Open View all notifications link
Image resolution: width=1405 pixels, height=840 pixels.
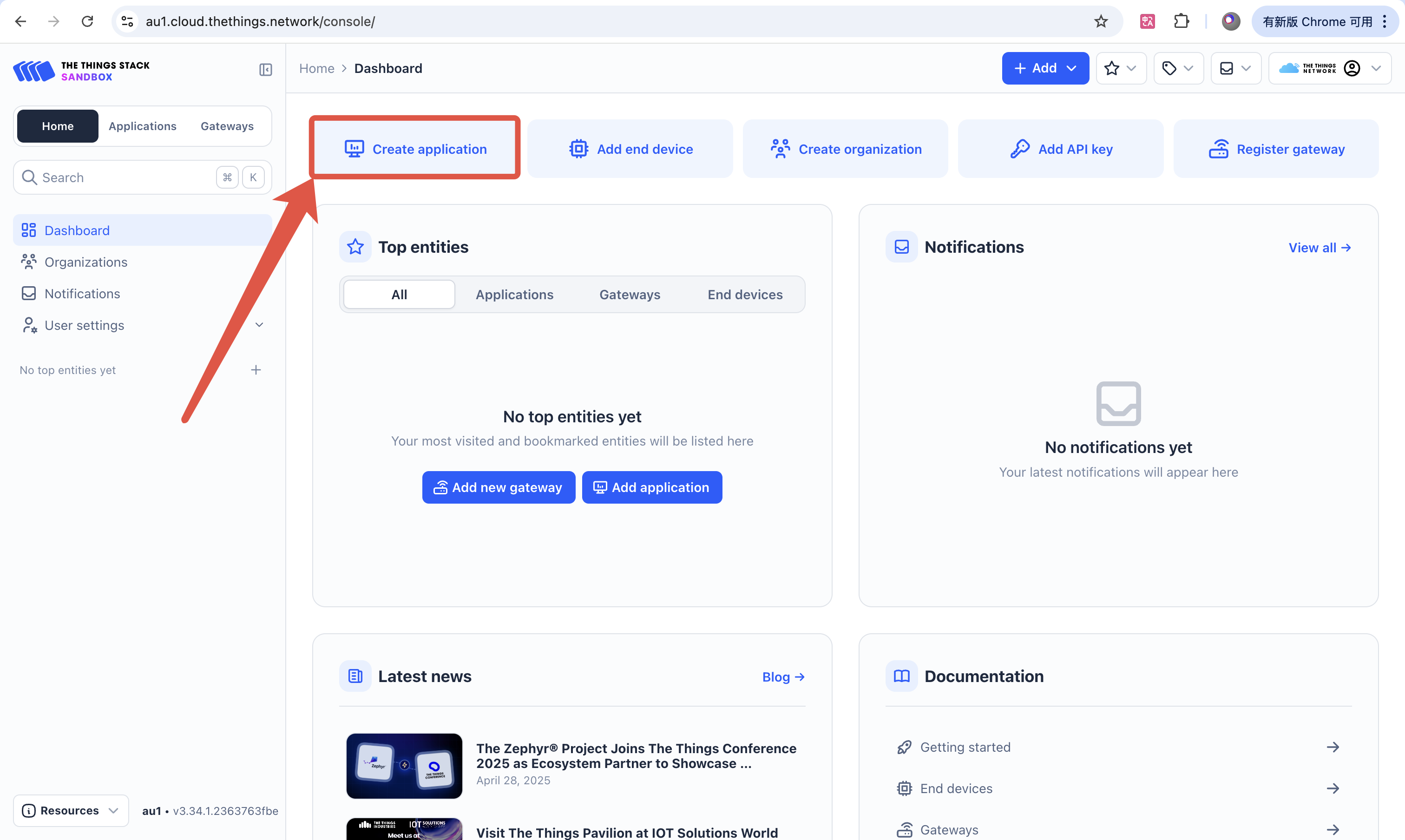tap(1320, 247)
